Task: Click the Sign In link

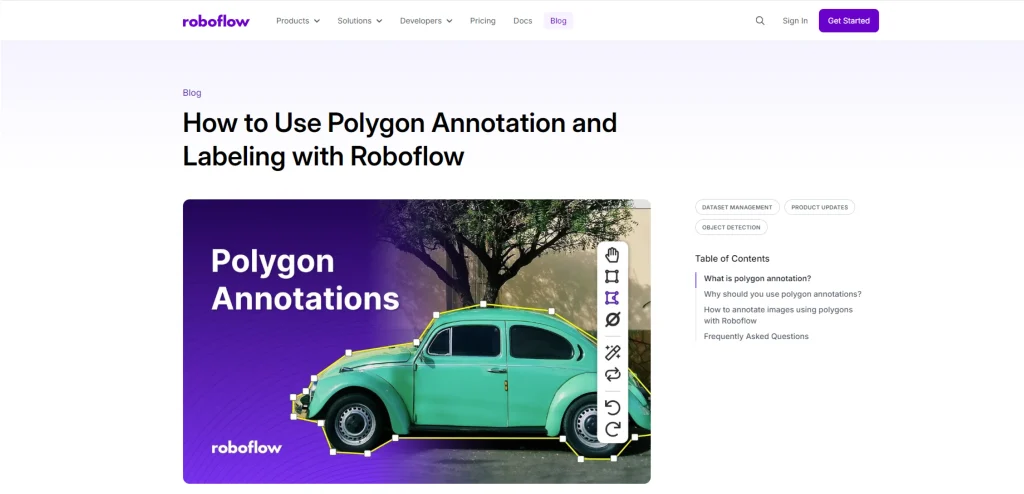Action: click(795, 21)
